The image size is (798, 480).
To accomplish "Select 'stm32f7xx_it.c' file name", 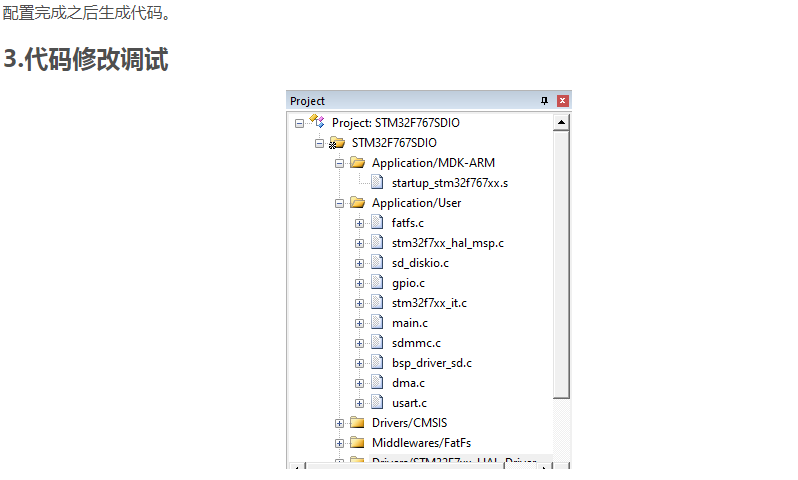I will click(x=429, y=303).
